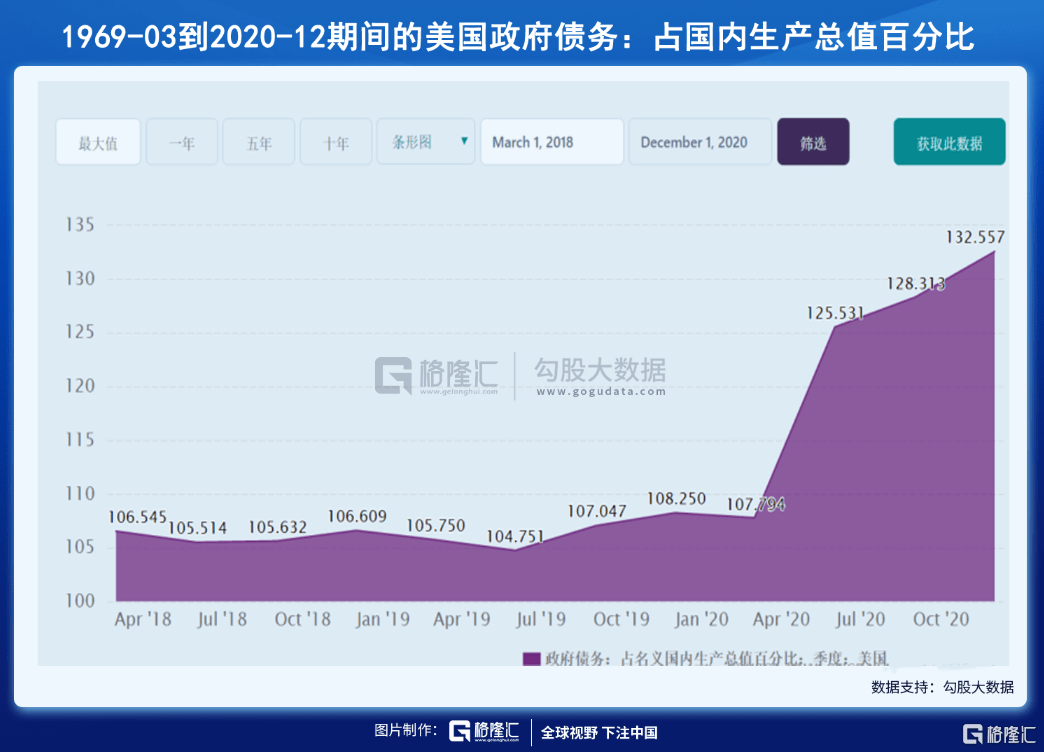This screenshot has width=1044, height=752.
Task: Click the December 1, 2020 end date field
Action: click(x=700, y=142)
